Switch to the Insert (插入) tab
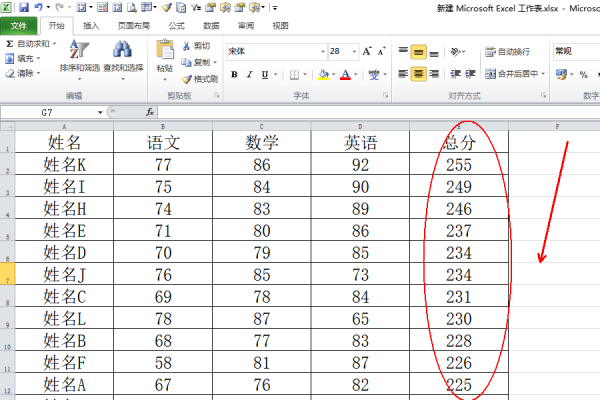The height and width of the screenshot is (400, 600). click(91, 26)
